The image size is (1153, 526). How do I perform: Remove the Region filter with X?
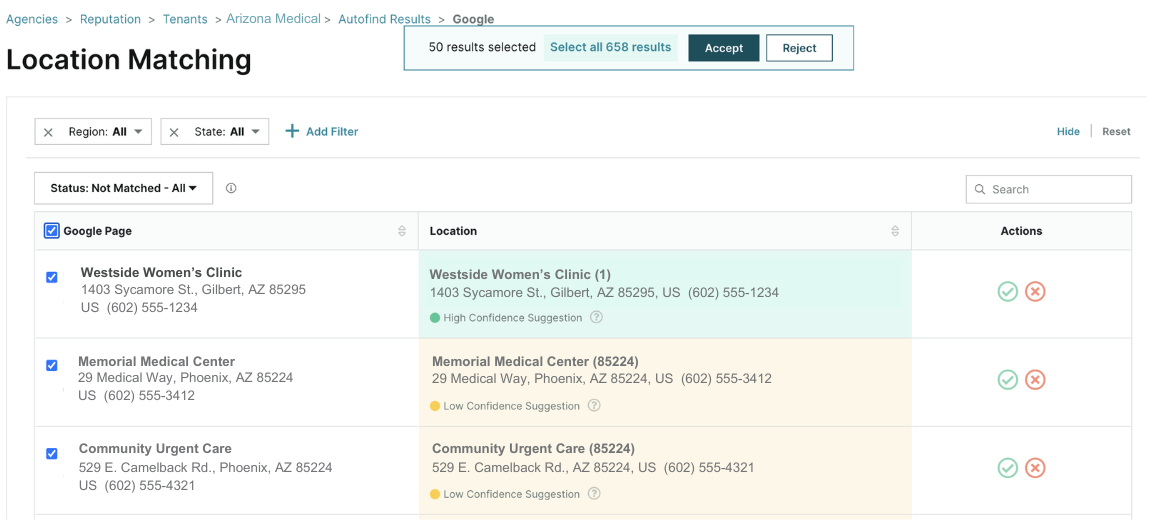[x=48, y=132]
